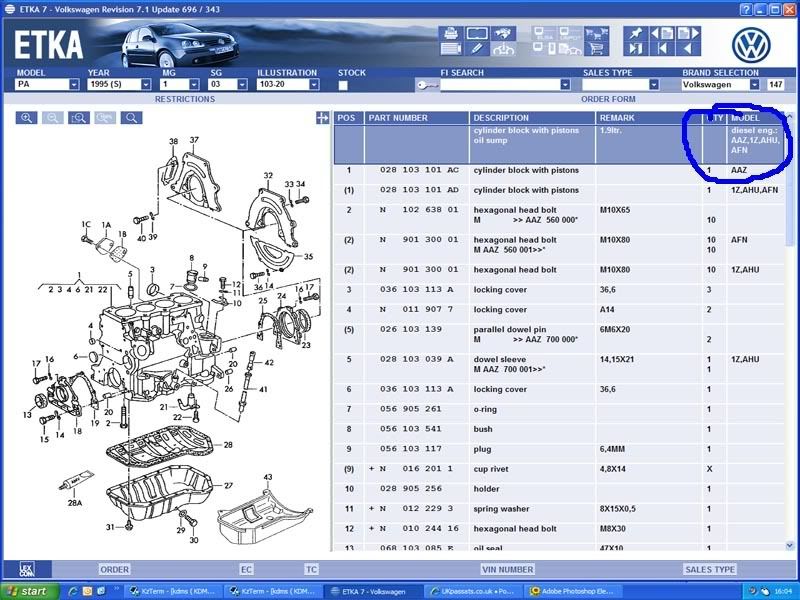The image size is (800, 600).
Task: Click the bottom SALES TYPE button
Action: click(x=710, y=569)
